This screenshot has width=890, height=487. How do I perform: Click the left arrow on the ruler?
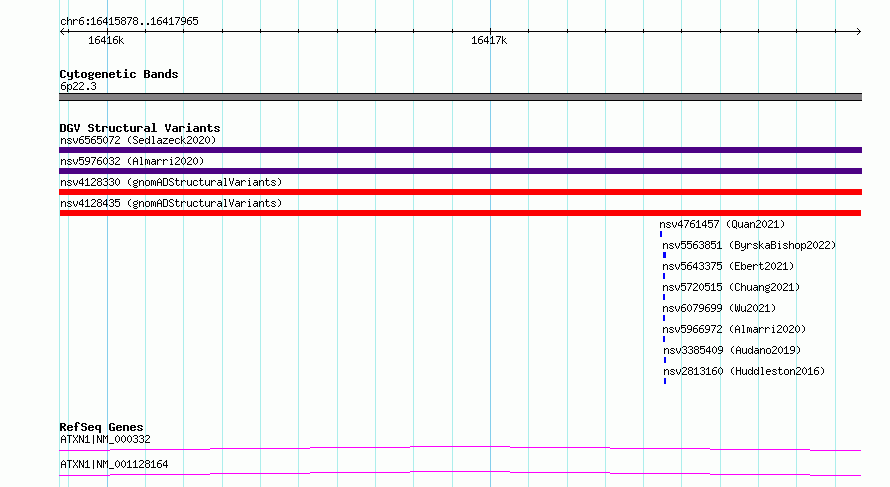point(63,31)
